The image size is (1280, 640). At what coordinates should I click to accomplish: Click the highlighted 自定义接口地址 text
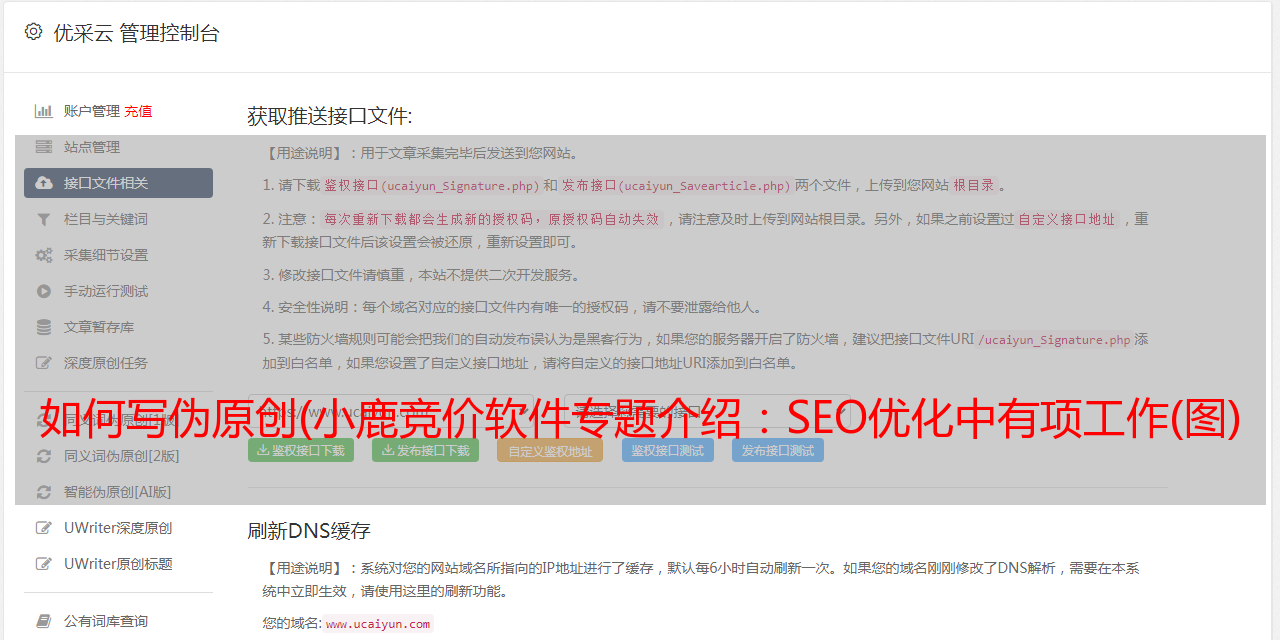tap(1066, 219)
